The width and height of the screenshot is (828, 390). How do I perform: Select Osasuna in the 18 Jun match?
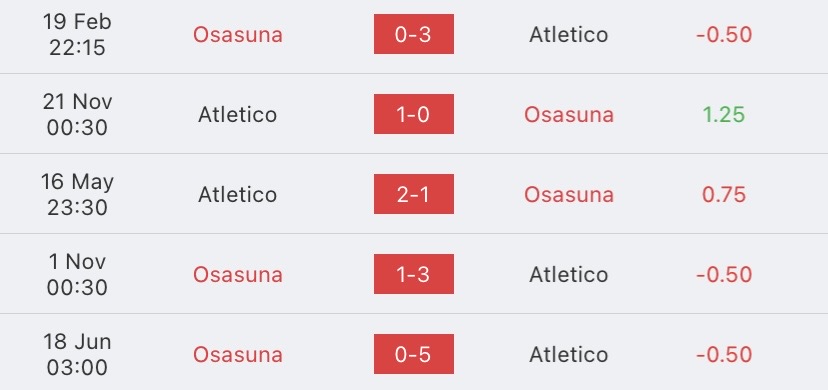click(x=238, y=354)
